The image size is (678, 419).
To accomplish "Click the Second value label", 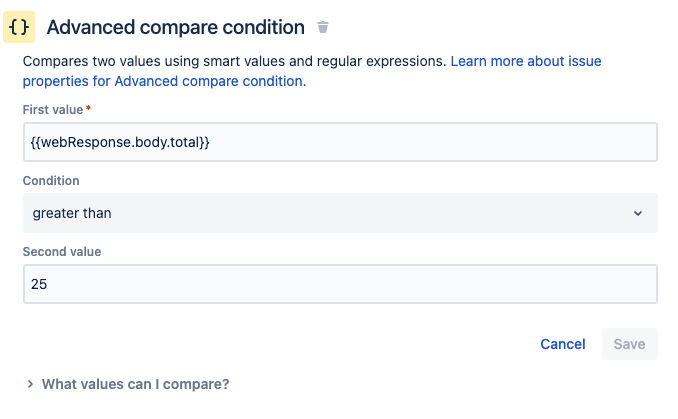I will coord(62,251).
